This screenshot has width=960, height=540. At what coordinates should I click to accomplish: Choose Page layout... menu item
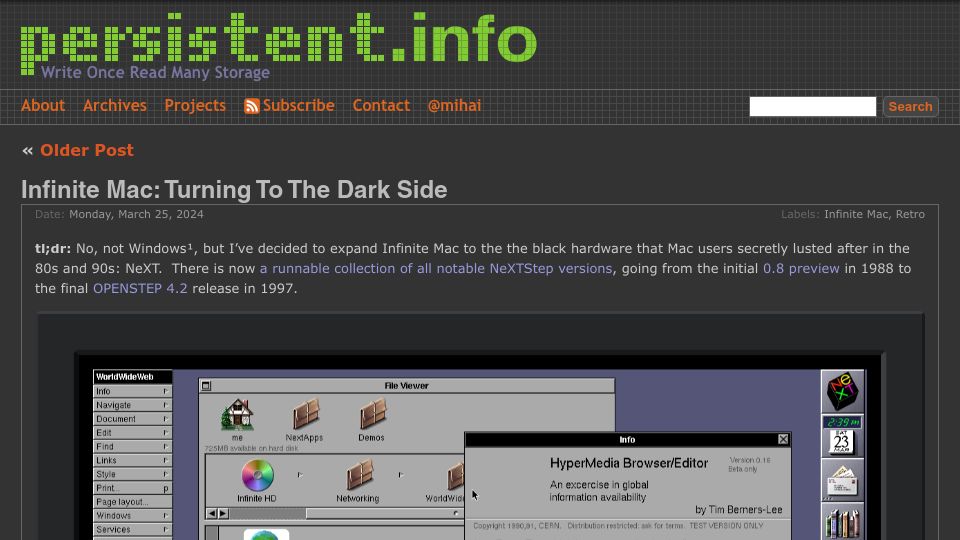click(132, 502)
